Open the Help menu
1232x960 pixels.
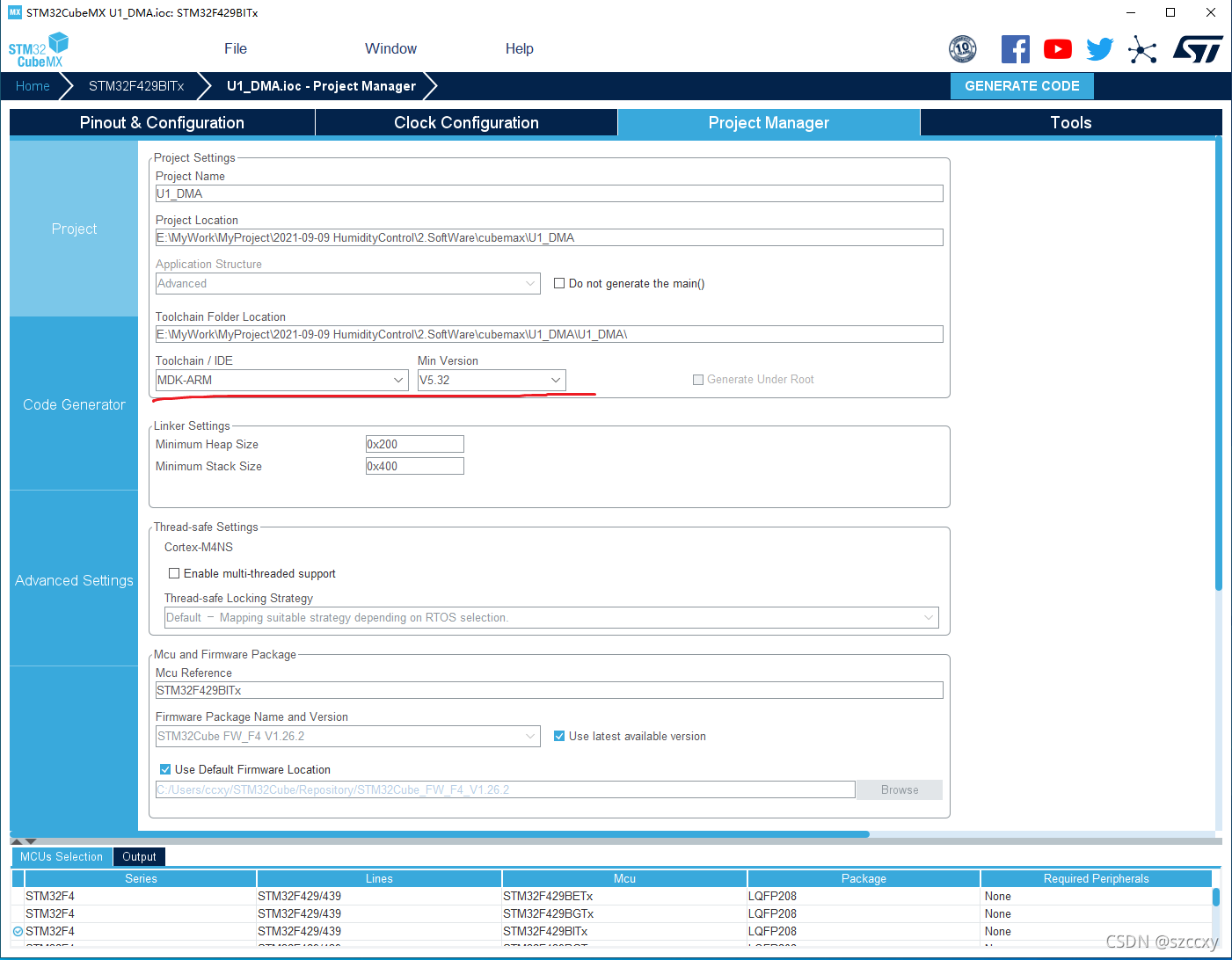(x=520, y=49)
